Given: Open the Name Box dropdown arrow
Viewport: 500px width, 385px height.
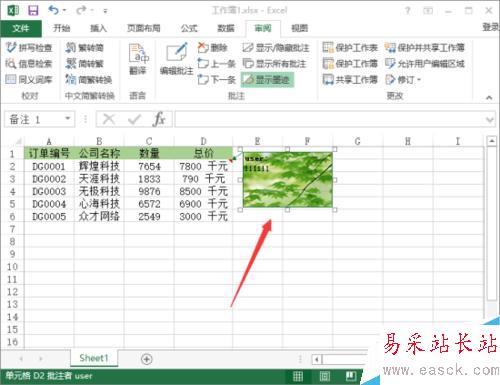Looking at the screenshot, I should tap(68, 119).
